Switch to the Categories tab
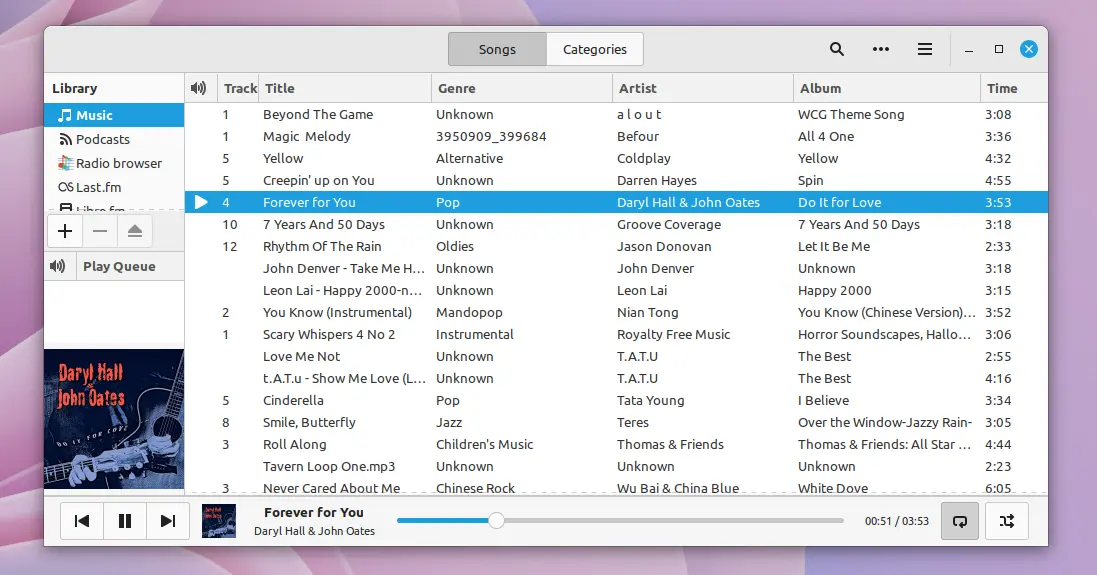The width and height of the screenshot is (1097, 575). pyautogui.click(x=594, y=49)
